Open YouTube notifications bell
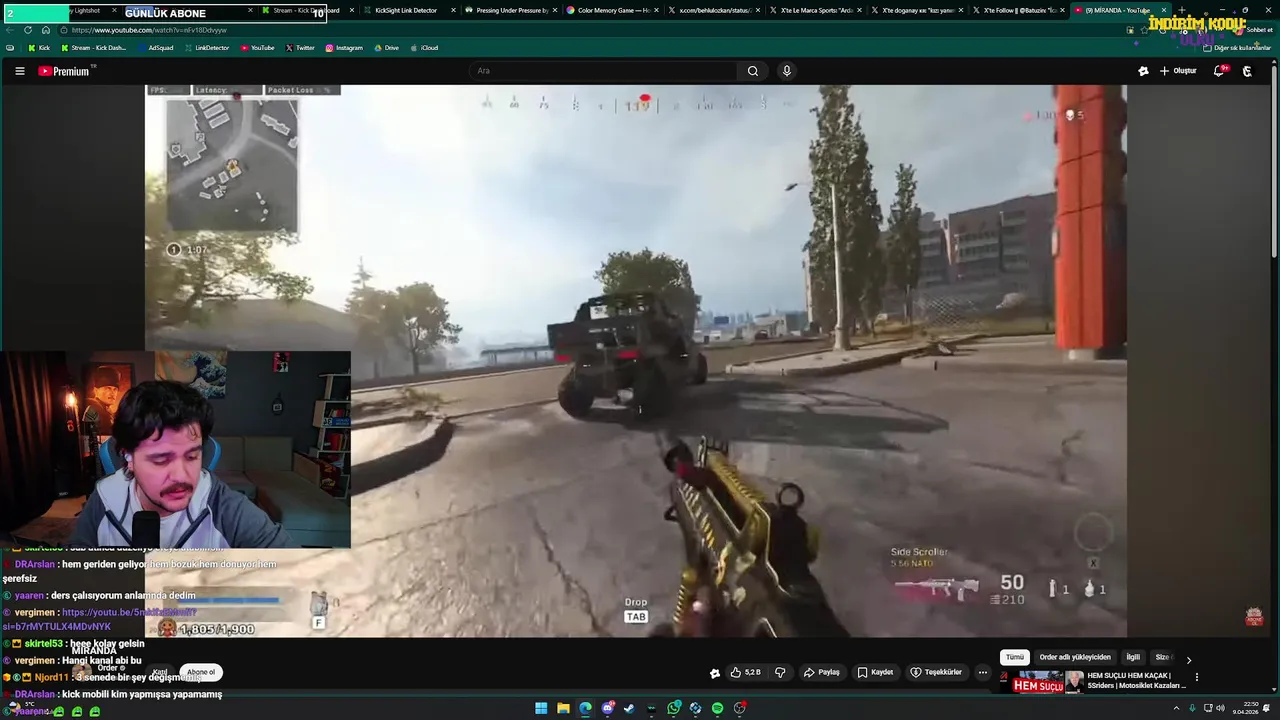Viewport: 1280px width, 720px height. (x=1219, y=71)
